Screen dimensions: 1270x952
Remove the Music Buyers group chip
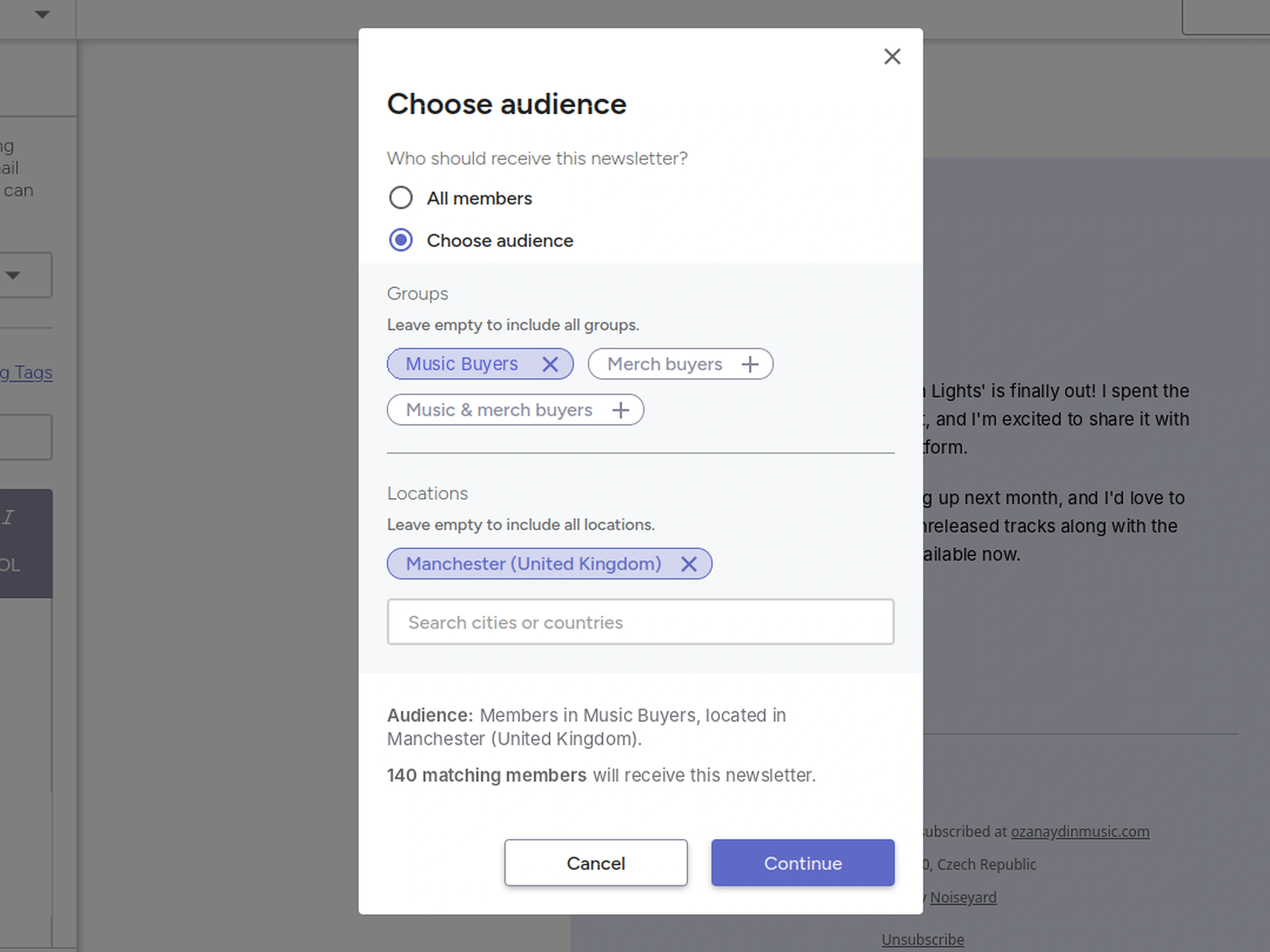(x=550, y=364)
